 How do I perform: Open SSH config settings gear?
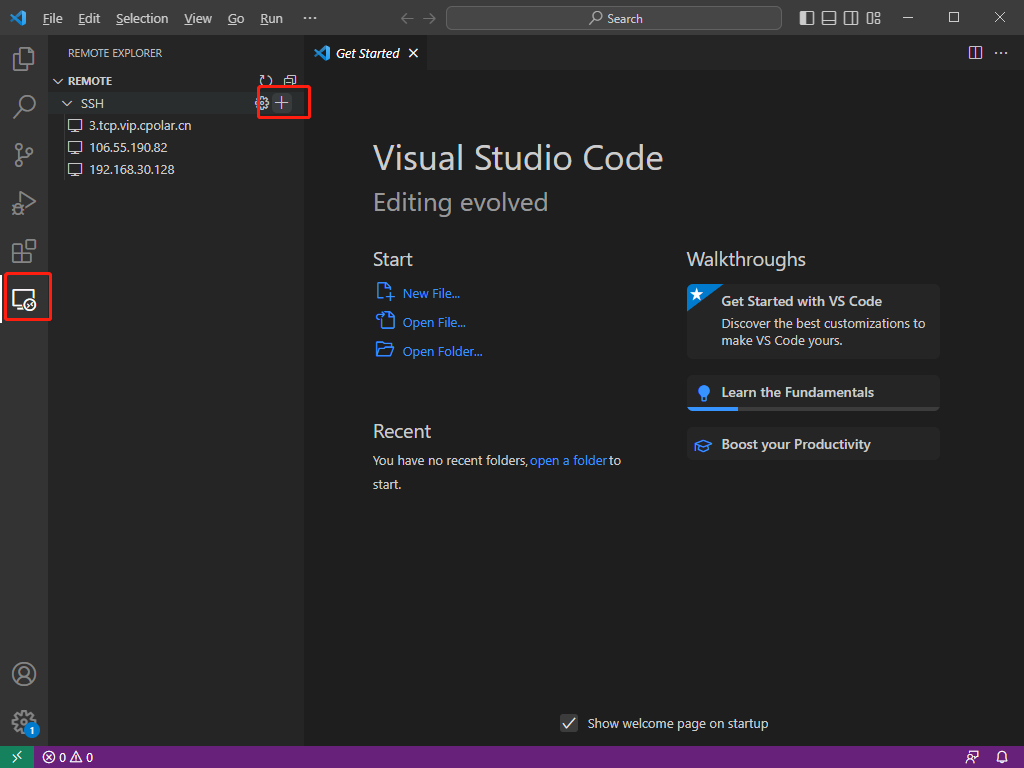pyautogui.click(x=262, y=103)
